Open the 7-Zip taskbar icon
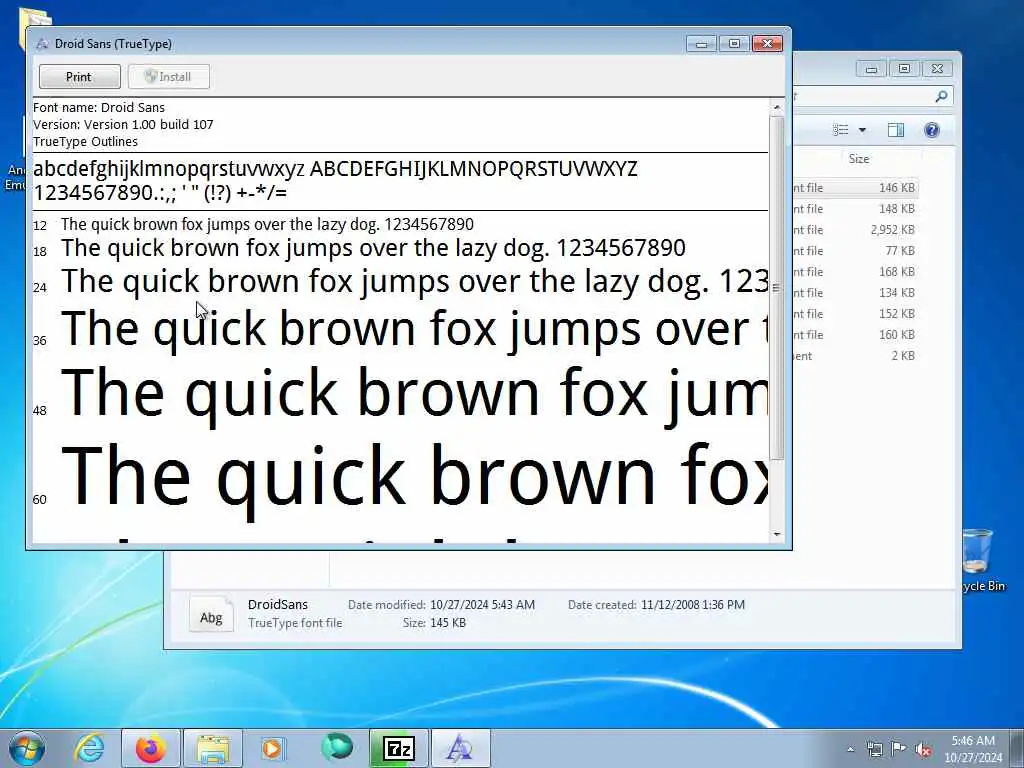 tap(399, 748)
